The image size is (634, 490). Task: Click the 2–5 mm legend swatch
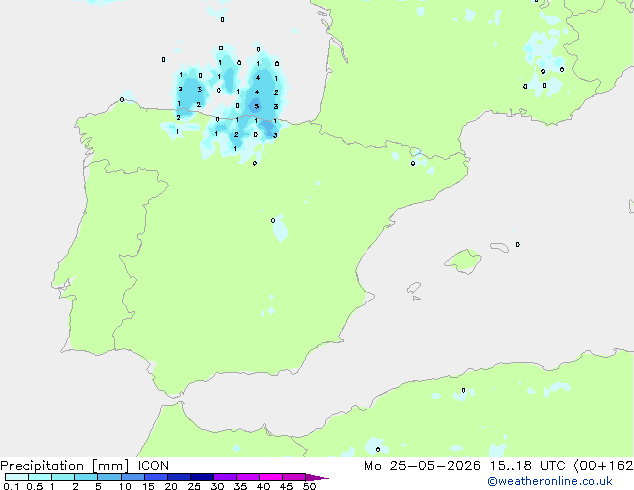pyautogui.click(x=86, y=477)
